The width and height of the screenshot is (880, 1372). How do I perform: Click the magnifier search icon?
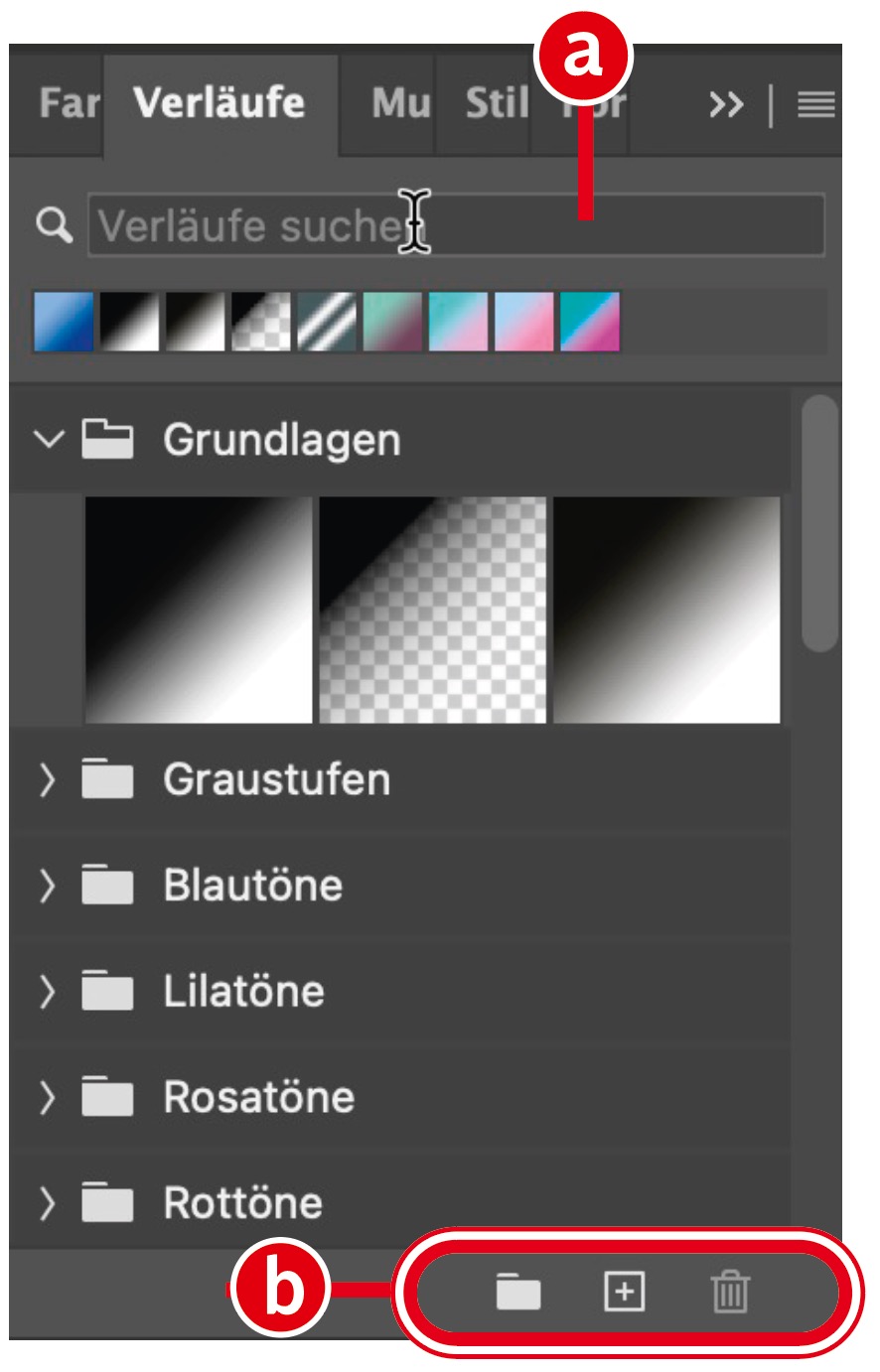point(54,226)
